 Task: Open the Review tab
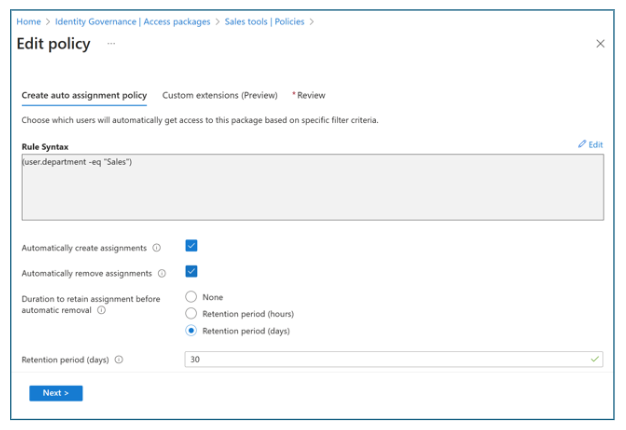[310, 95]
